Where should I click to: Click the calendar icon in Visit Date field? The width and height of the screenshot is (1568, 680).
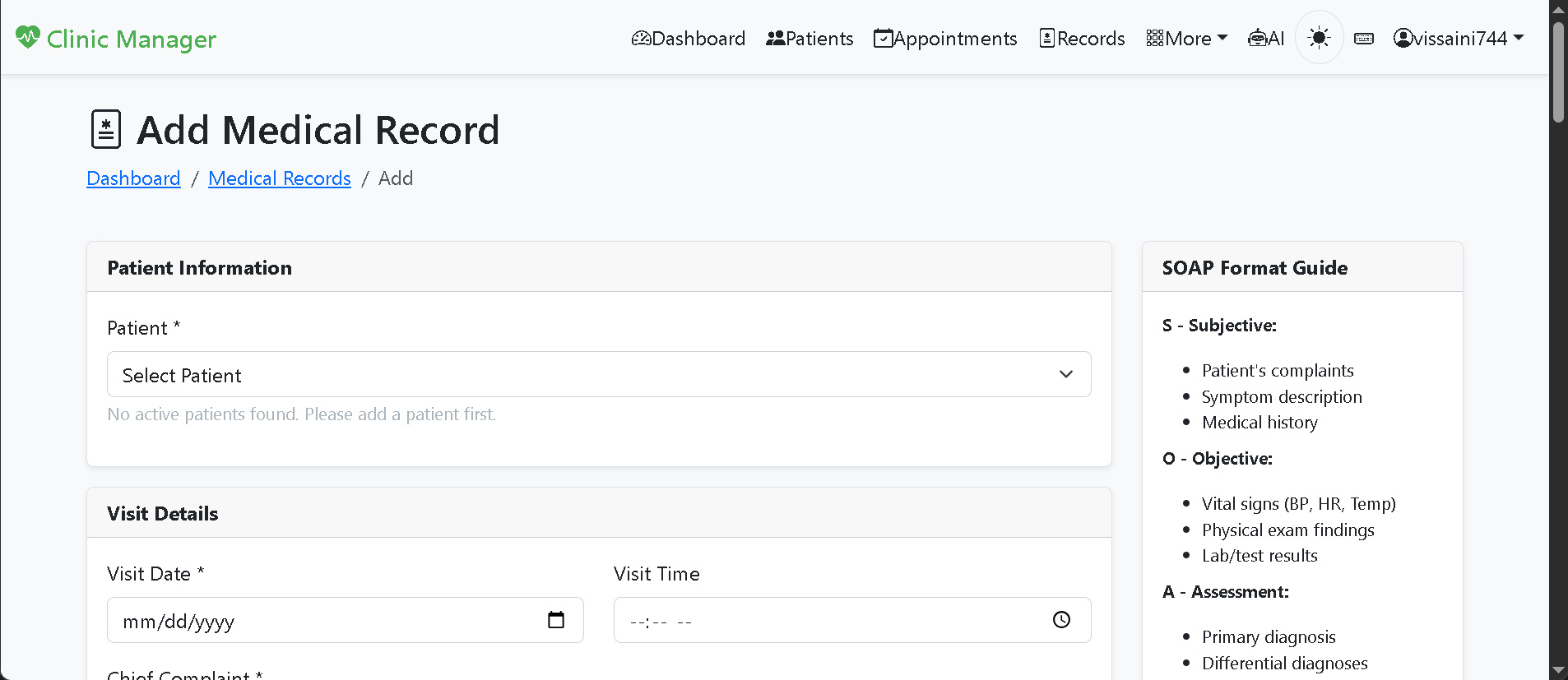point(556,620)
